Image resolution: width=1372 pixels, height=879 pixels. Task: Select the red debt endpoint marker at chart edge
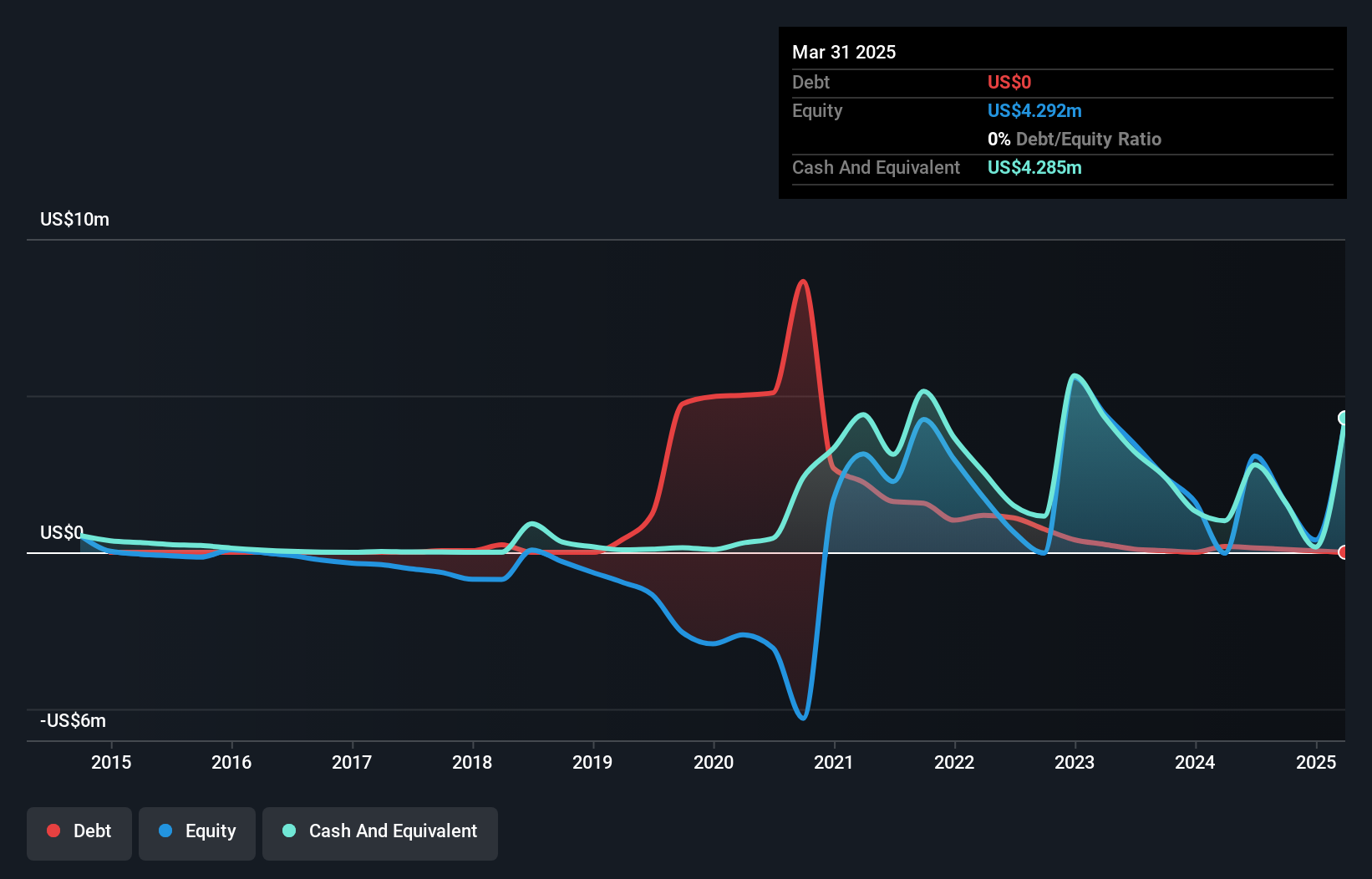click(1344, 552)
